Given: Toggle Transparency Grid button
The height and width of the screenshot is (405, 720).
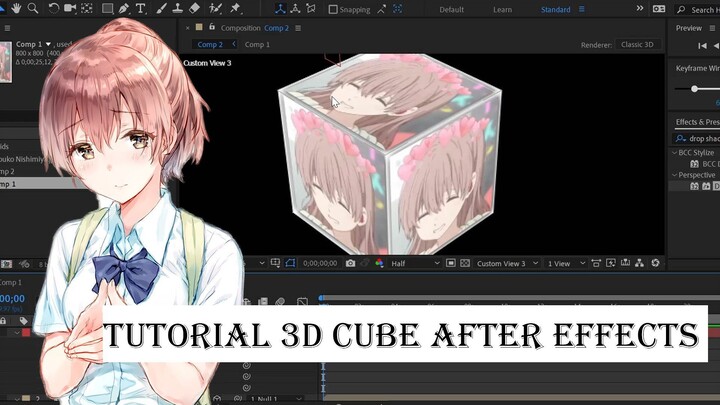Looking at the screenshot, I should click(465, 263).
